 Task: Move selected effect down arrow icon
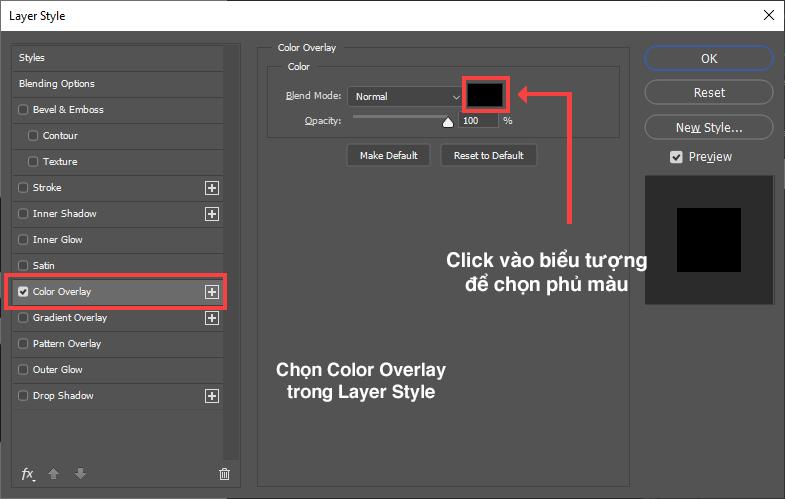click(x=80, y=473)
